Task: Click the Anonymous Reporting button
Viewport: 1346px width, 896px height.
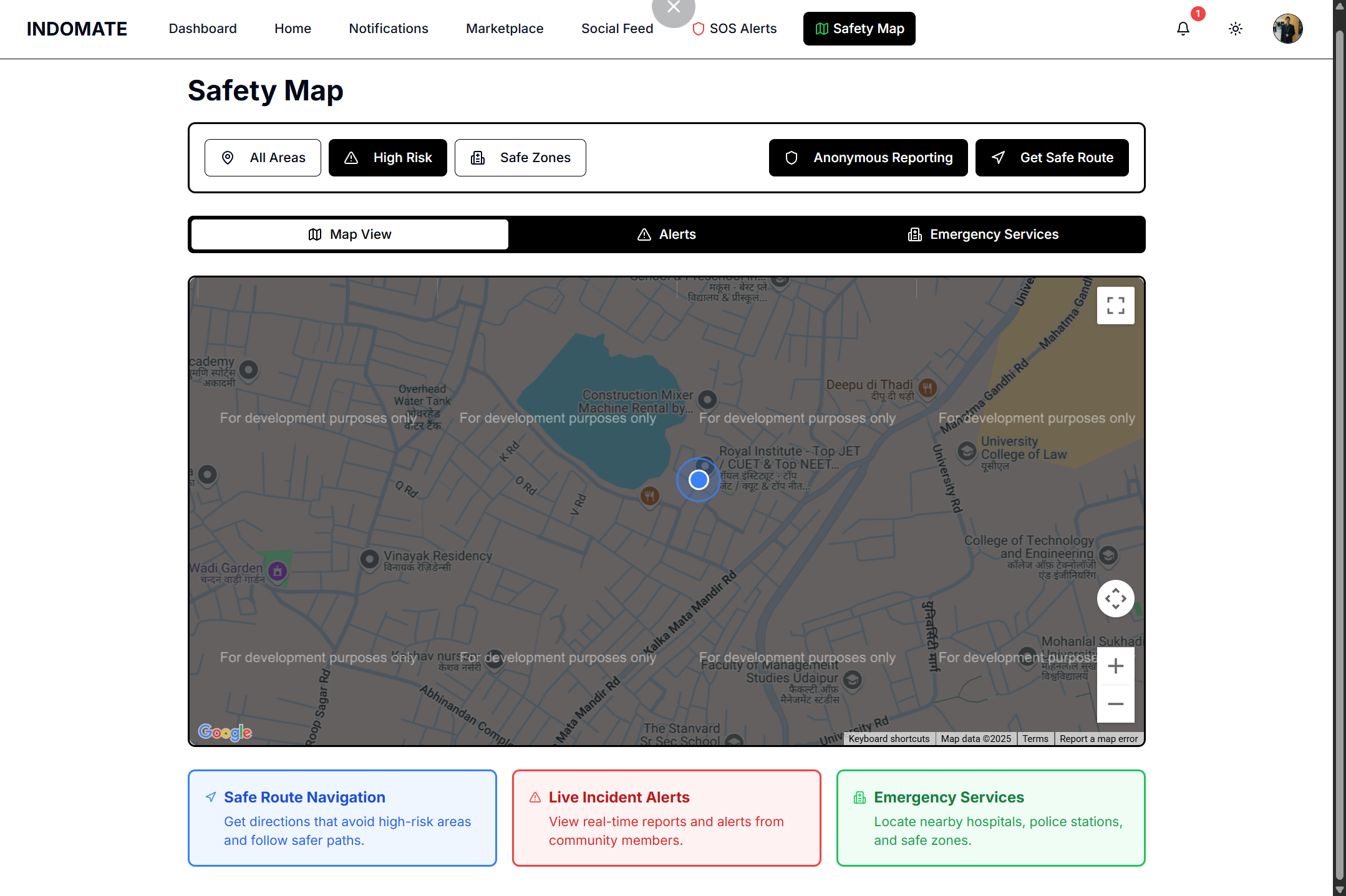Action: [x=868, y=158]
